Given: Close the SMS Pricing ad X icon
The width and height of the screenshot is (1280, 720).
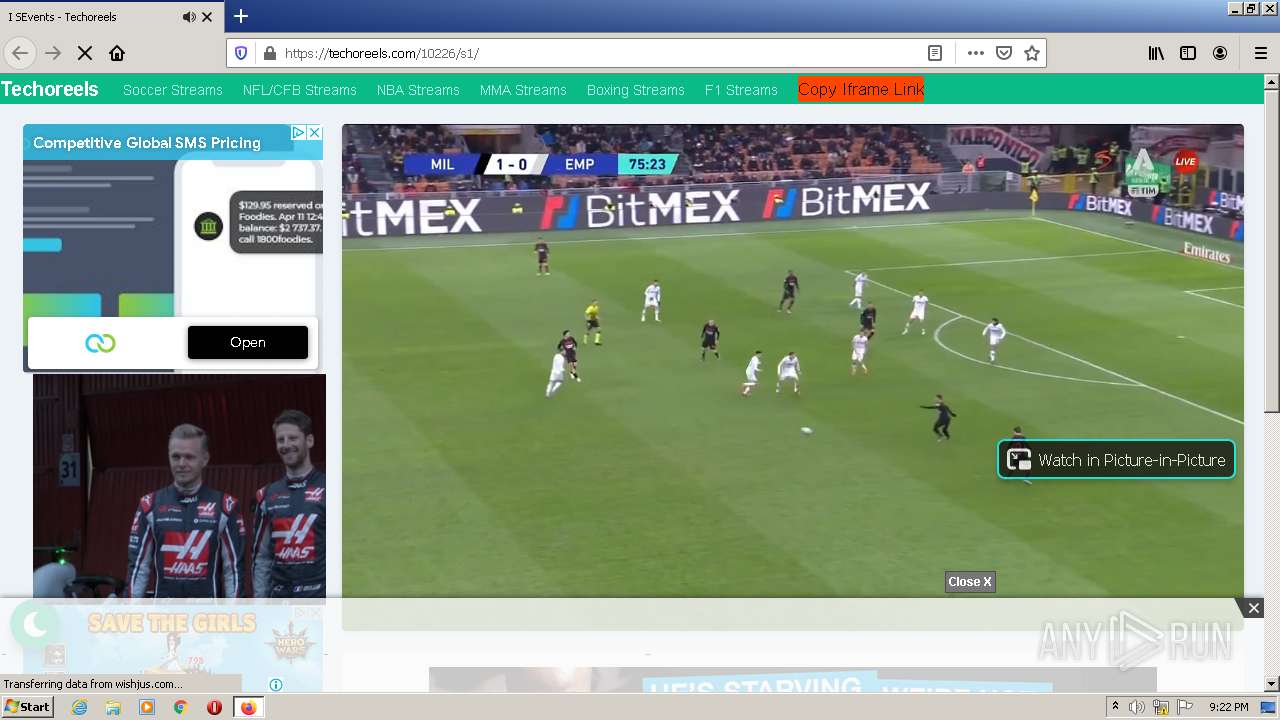Looking at the screenshot, I should (x=314, y=132).
